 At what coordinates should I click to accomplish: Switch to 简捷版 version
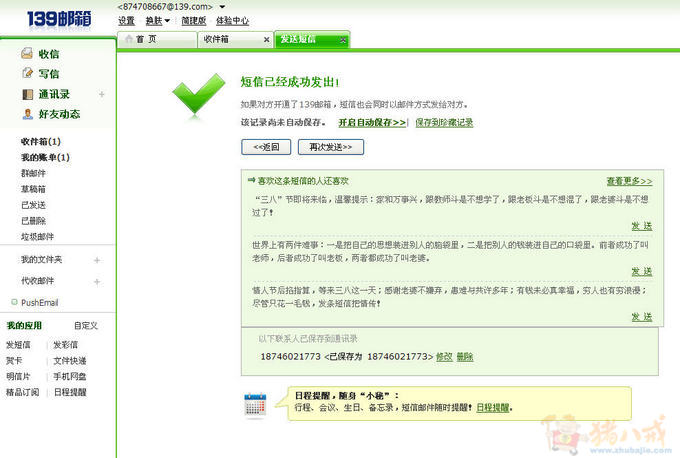pyautogui.click(x=193, y=20)
